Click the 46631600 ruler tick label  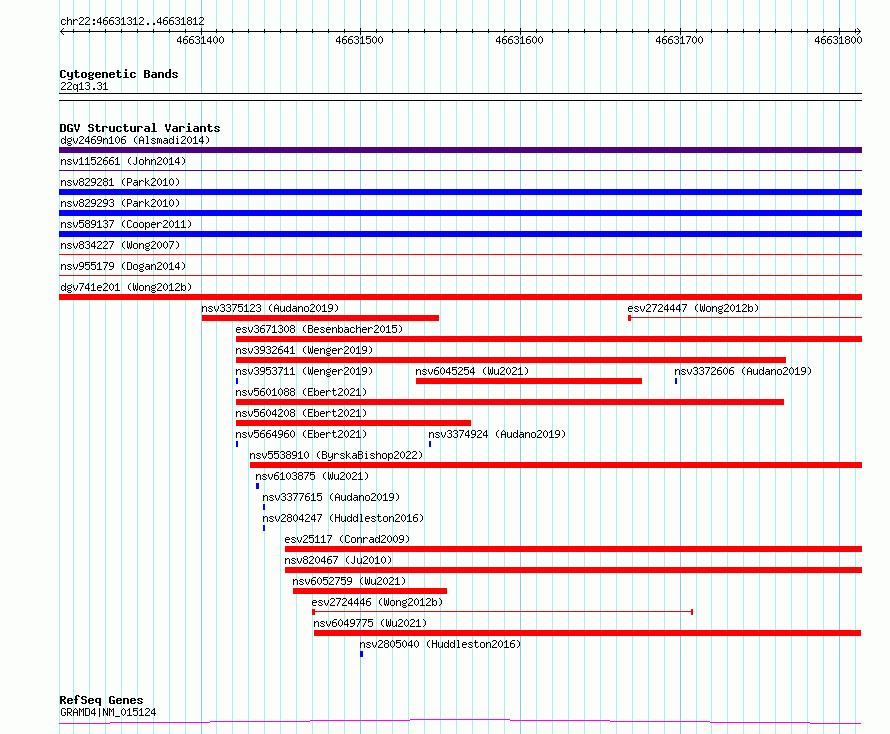point(519,40)
